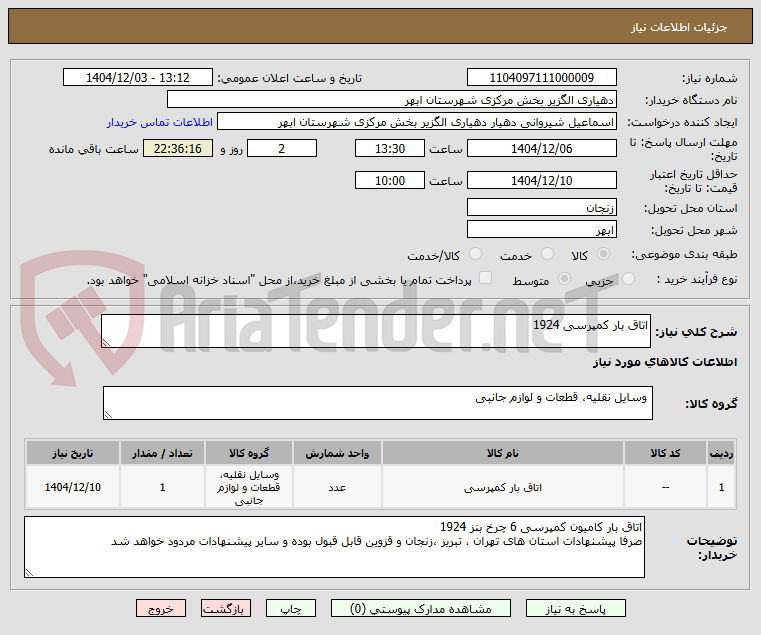Click the delivery city field ابهر

pyautogui.click(x=542, y=230)
